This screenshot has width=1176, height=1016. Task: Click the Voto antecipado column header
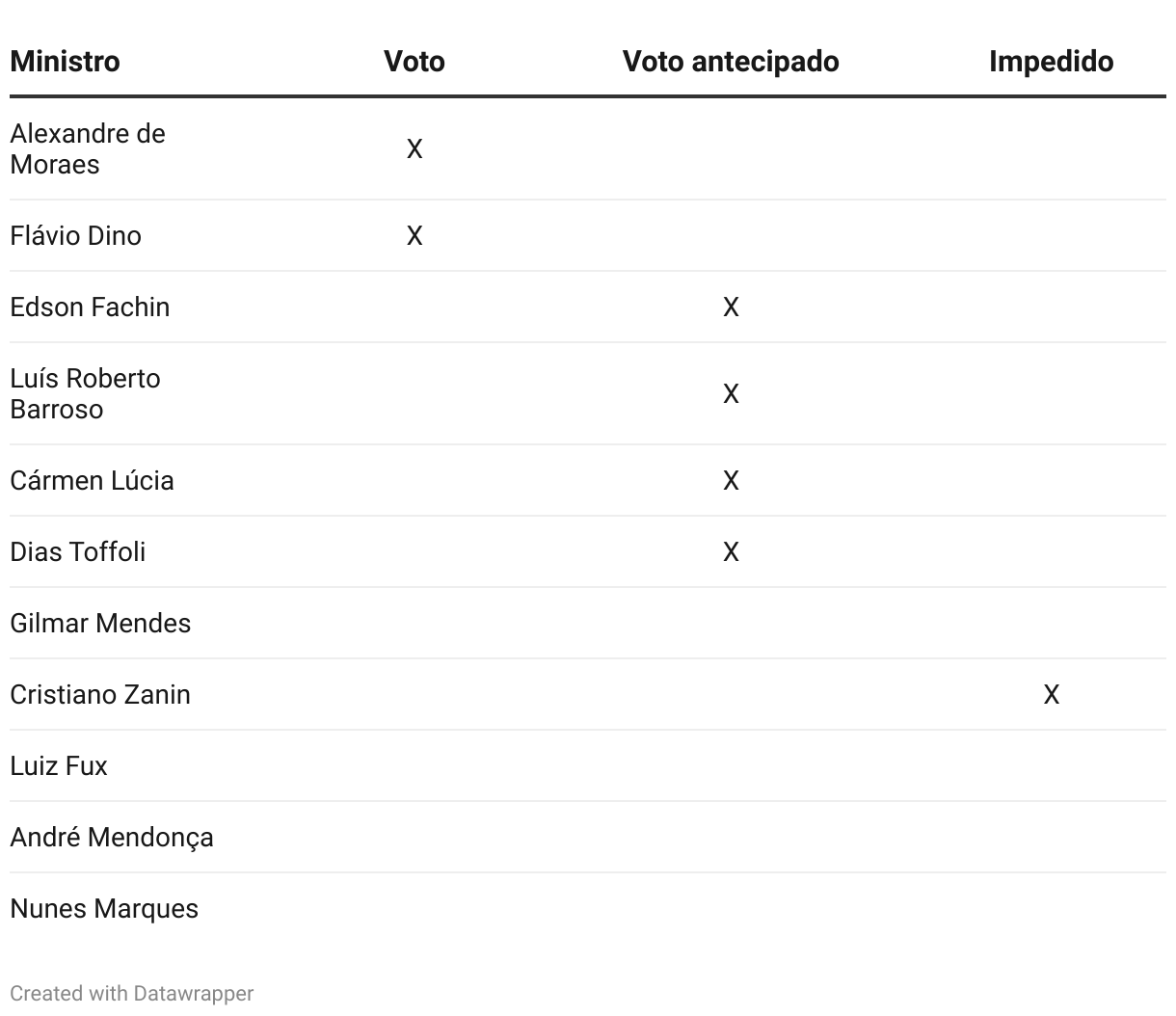[x=731, y=62]
